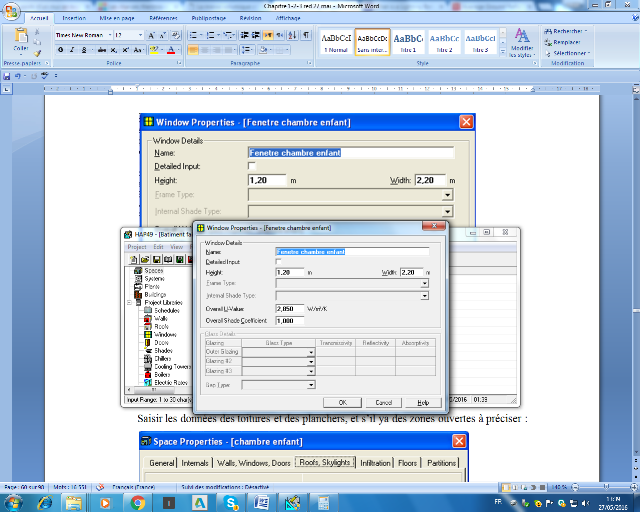Switch to the Insertion ribbon tab
This screenshot has height=512, width=640.
74,18
